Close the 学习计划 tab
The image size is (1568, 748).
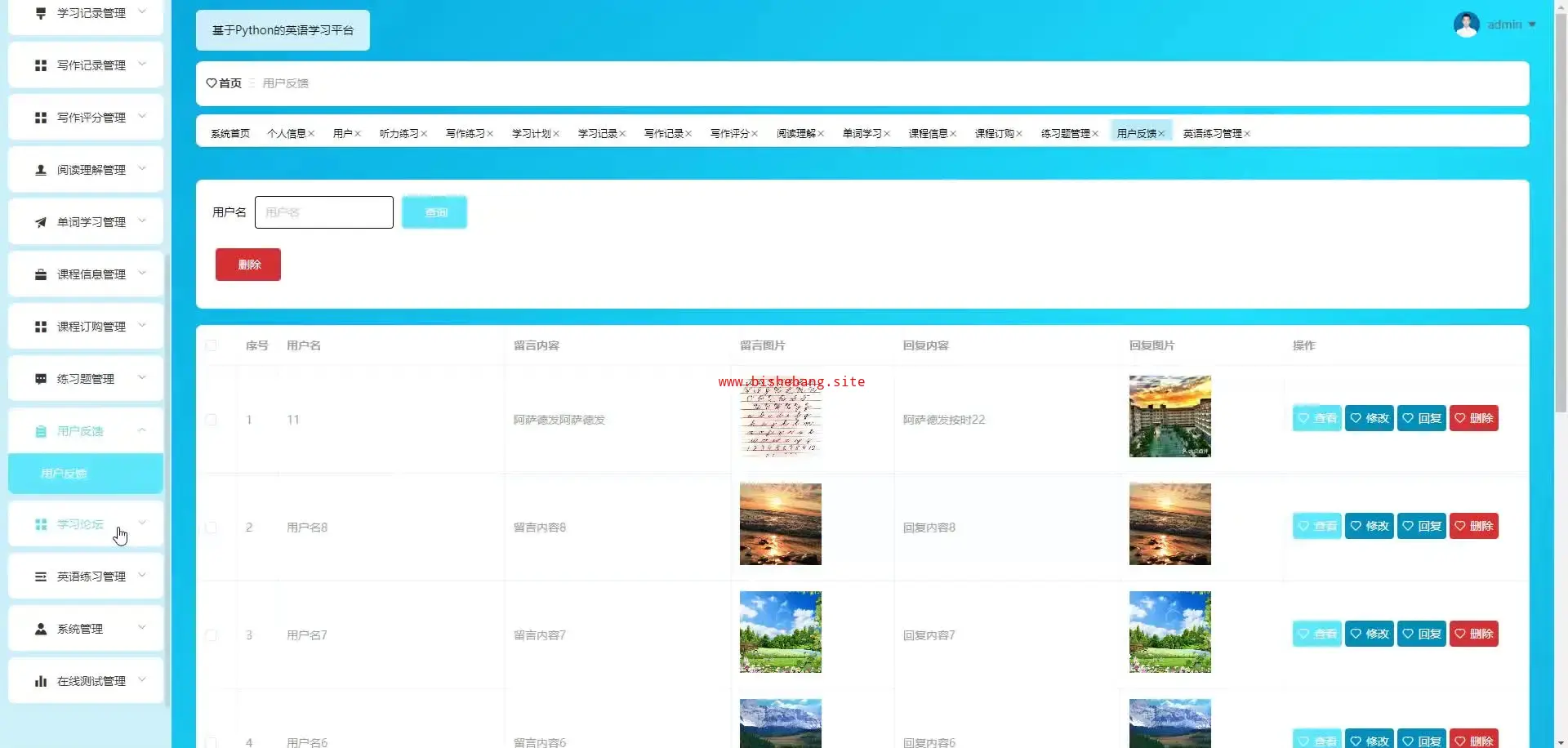pyautogui.click(x=556, y=134)
